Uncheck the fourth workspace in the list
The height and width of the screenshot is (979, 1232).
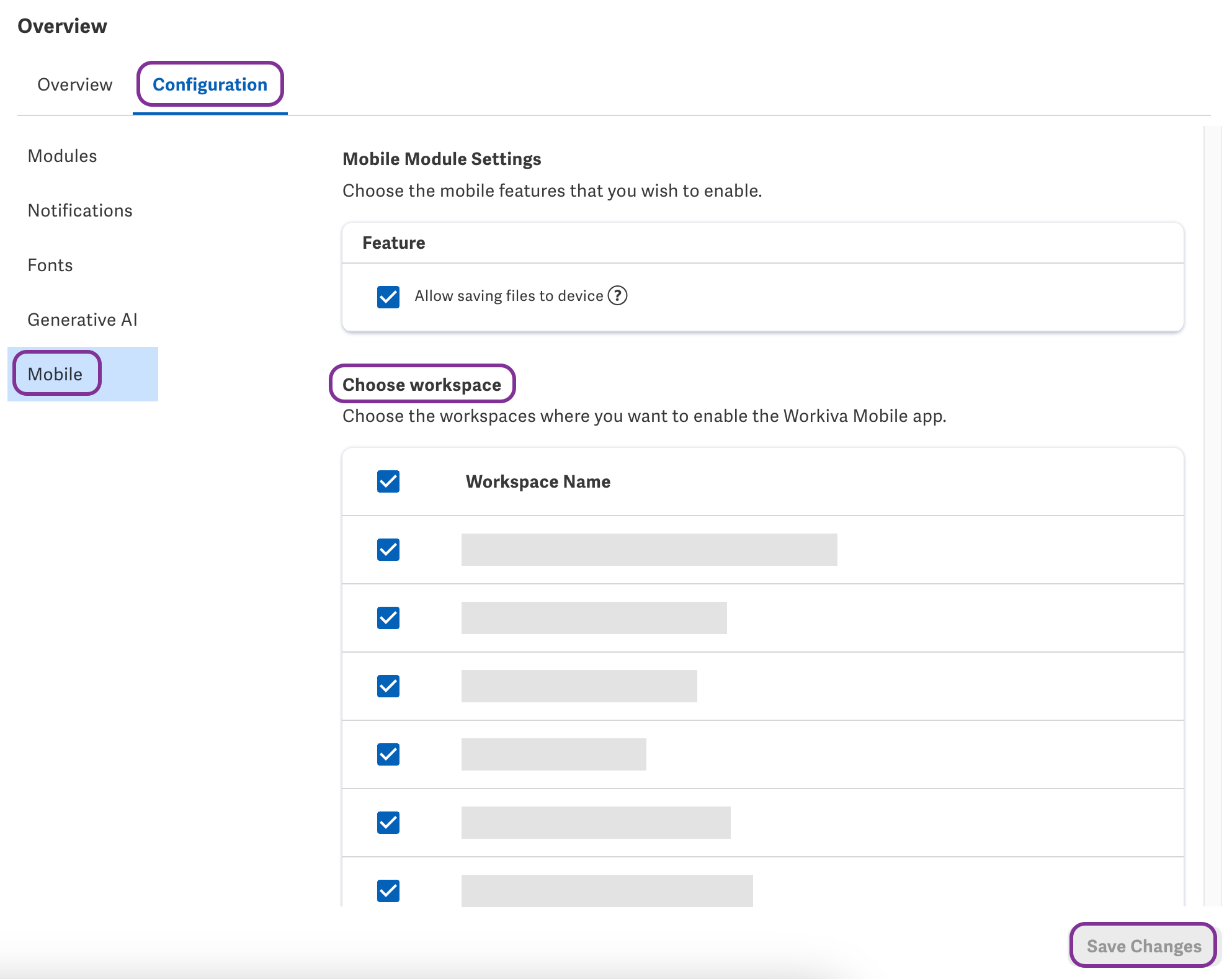click(x=387, y=754)
